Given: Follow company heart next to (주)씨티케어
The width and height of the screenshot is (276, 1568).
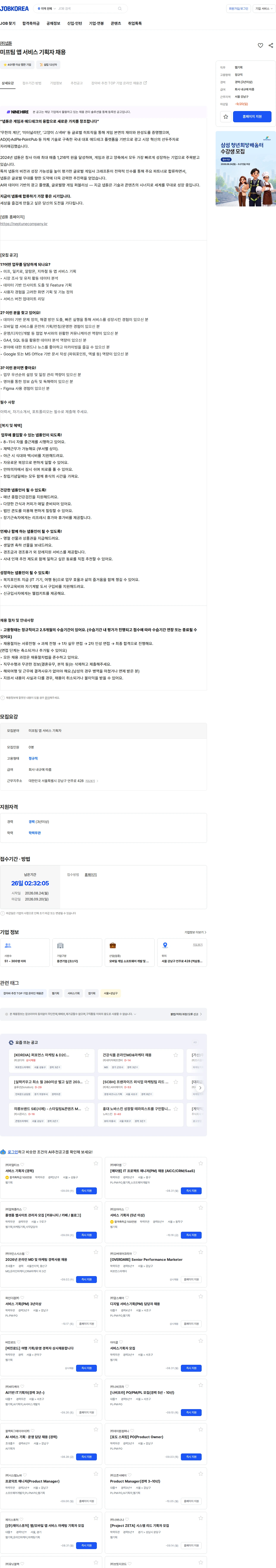Looking at the screenshot, I should (22, 1386).
